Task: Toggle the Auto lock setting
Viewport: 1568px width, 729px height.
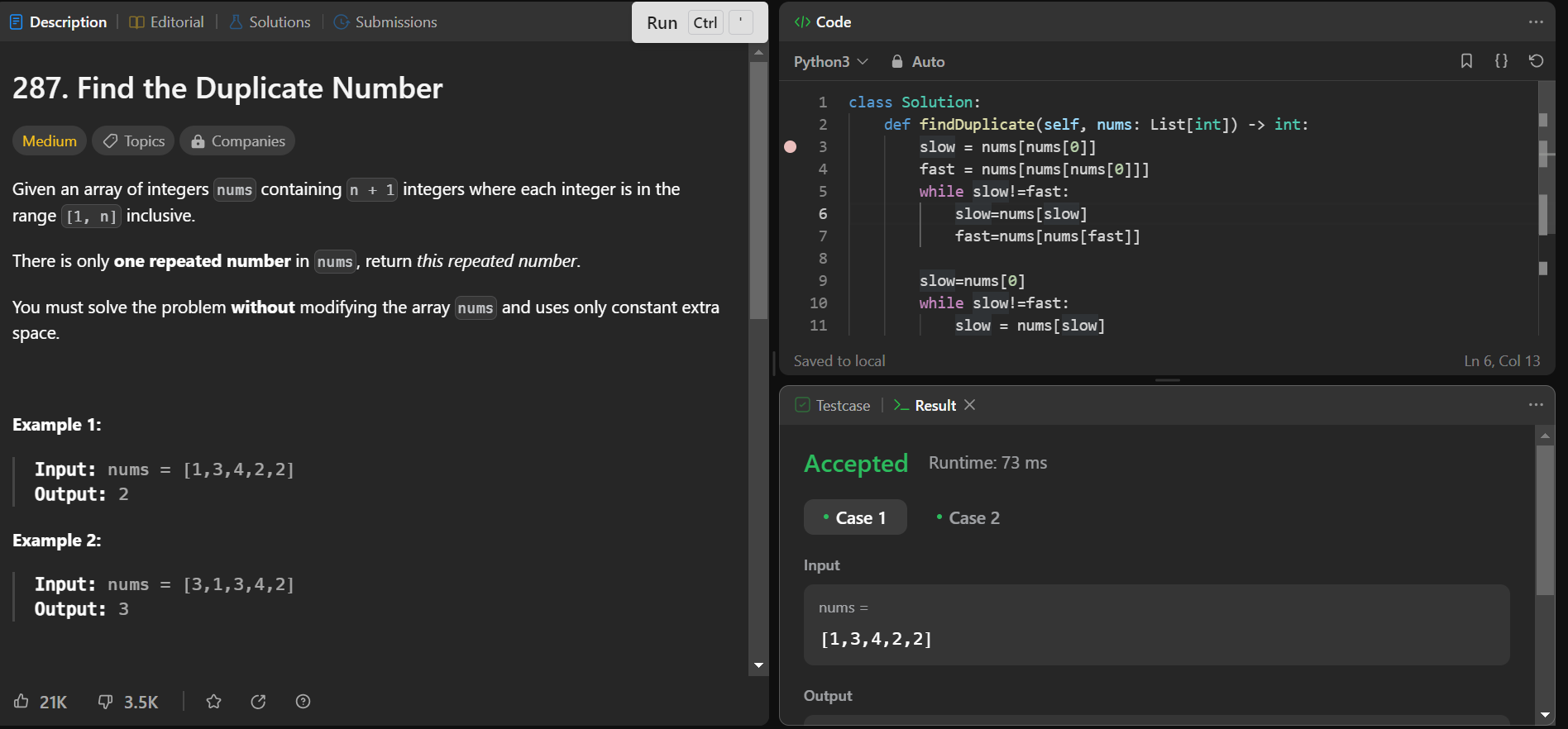Action: point(918,62)
